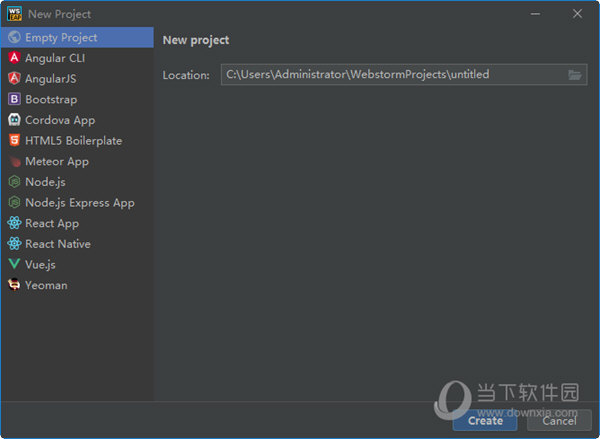Select React Native project type
This screenshot has height=439, width=600.
[57, 244]
